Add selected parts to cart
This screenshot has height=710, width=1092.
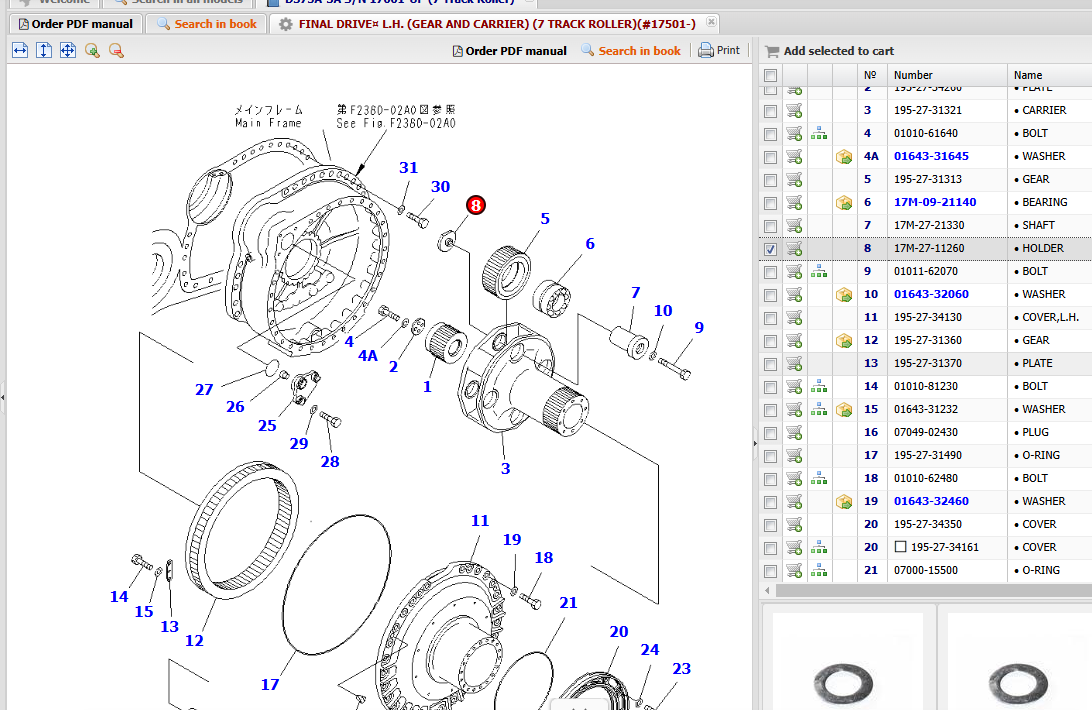tap(829, 51)
